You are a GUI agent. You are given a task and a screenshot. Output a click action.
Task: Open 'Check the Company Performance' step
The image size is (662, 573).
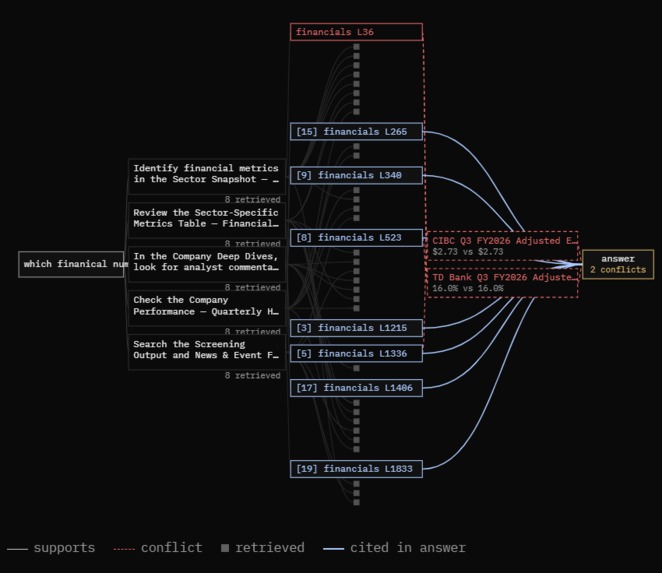[x=207, y=308]
